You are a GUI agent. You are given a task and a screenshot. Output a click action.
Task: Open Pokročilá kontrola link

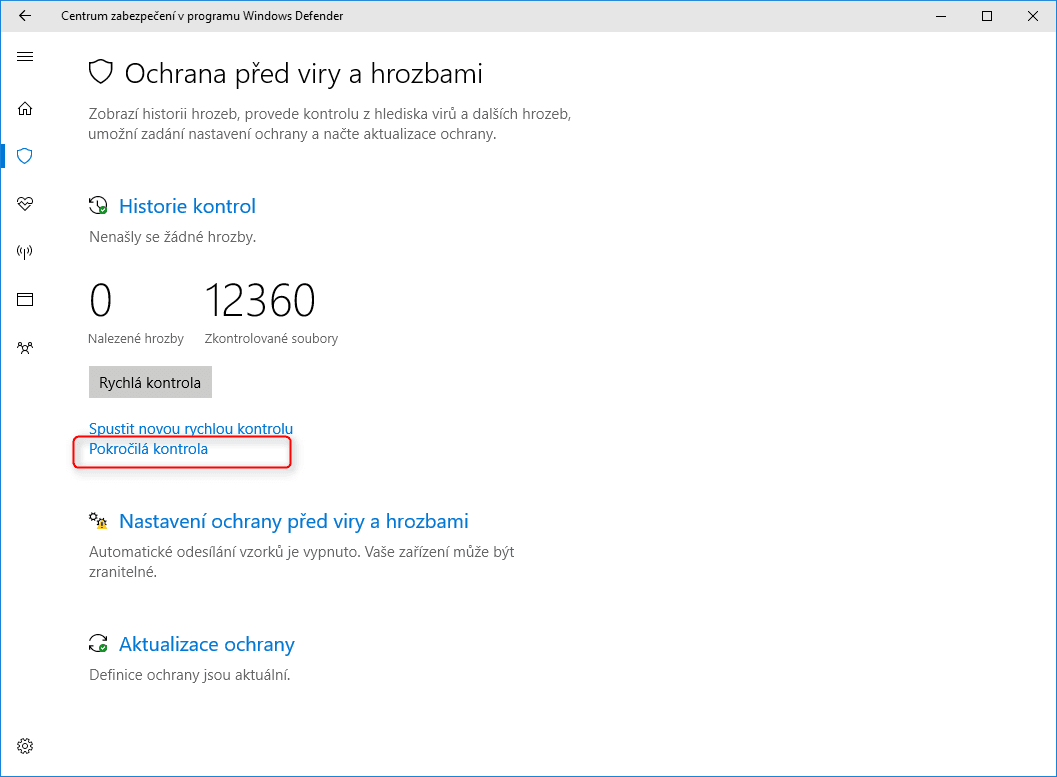(148, 449)
